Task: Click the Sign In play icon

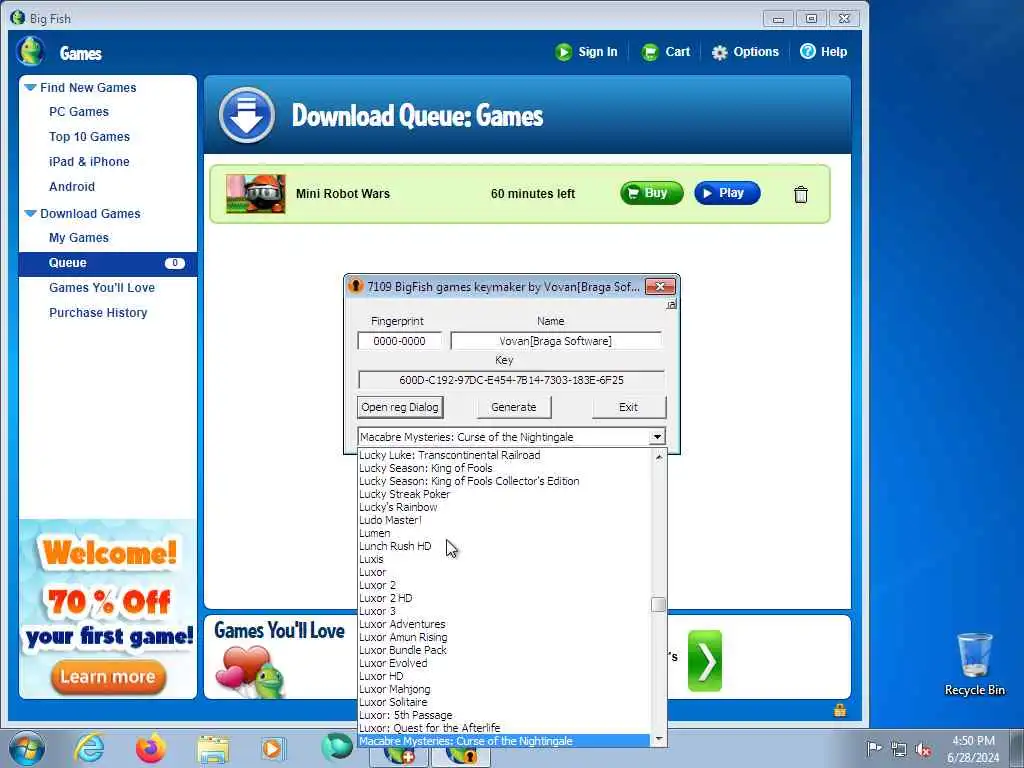Action: point(563,52)
